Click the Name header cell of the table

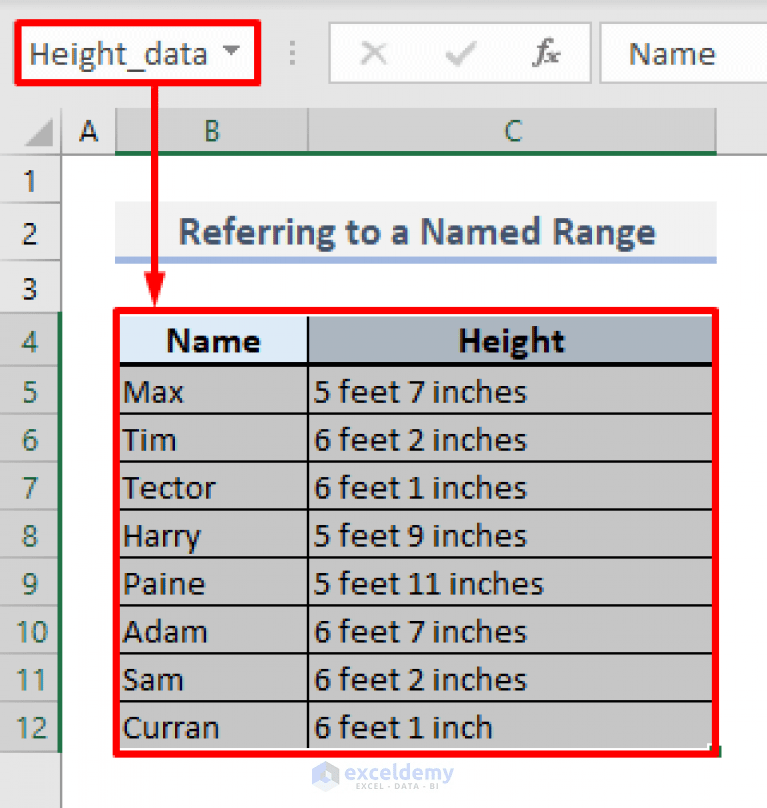(211, 341)
